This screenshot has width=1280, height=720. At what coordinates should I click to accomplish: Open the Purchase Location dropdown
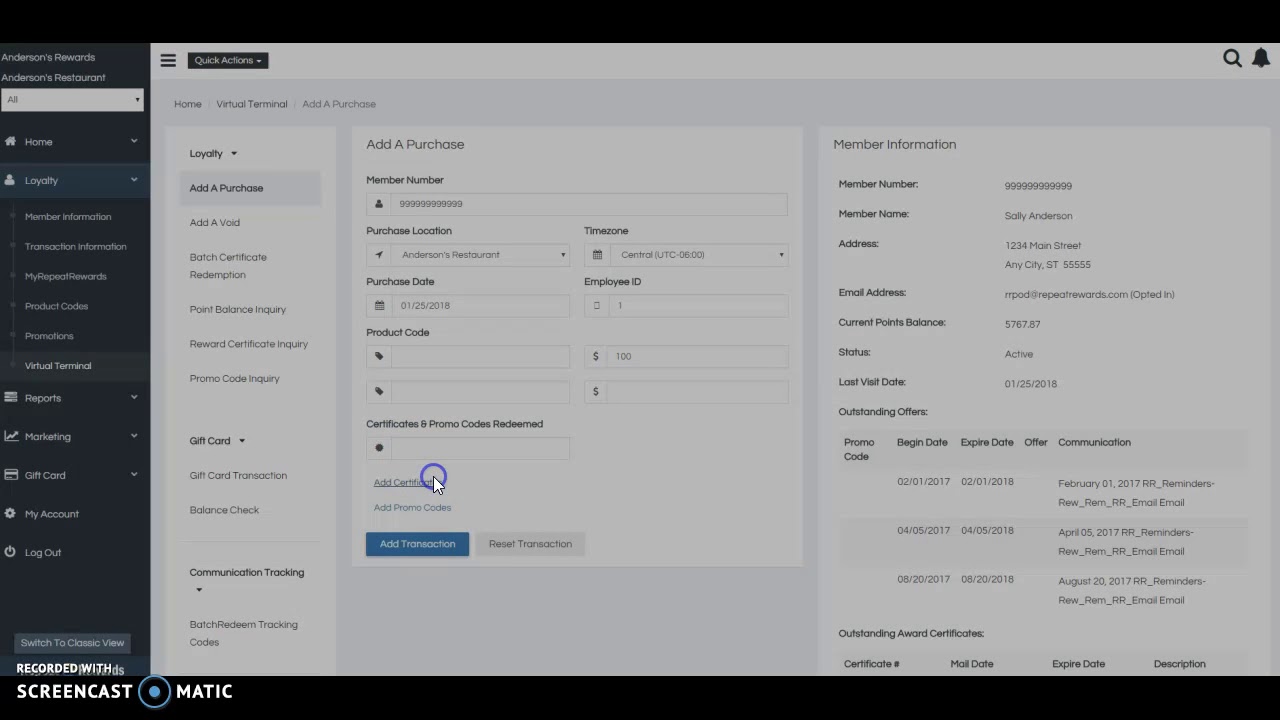pyautogui.click(x=480, y=255)
